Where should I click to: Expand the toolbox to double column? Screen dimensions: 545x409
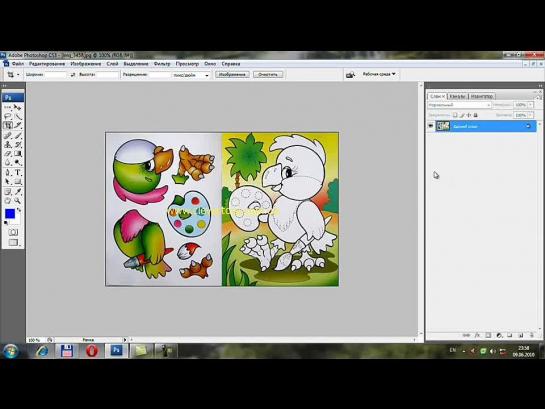[x=4, y=85]
